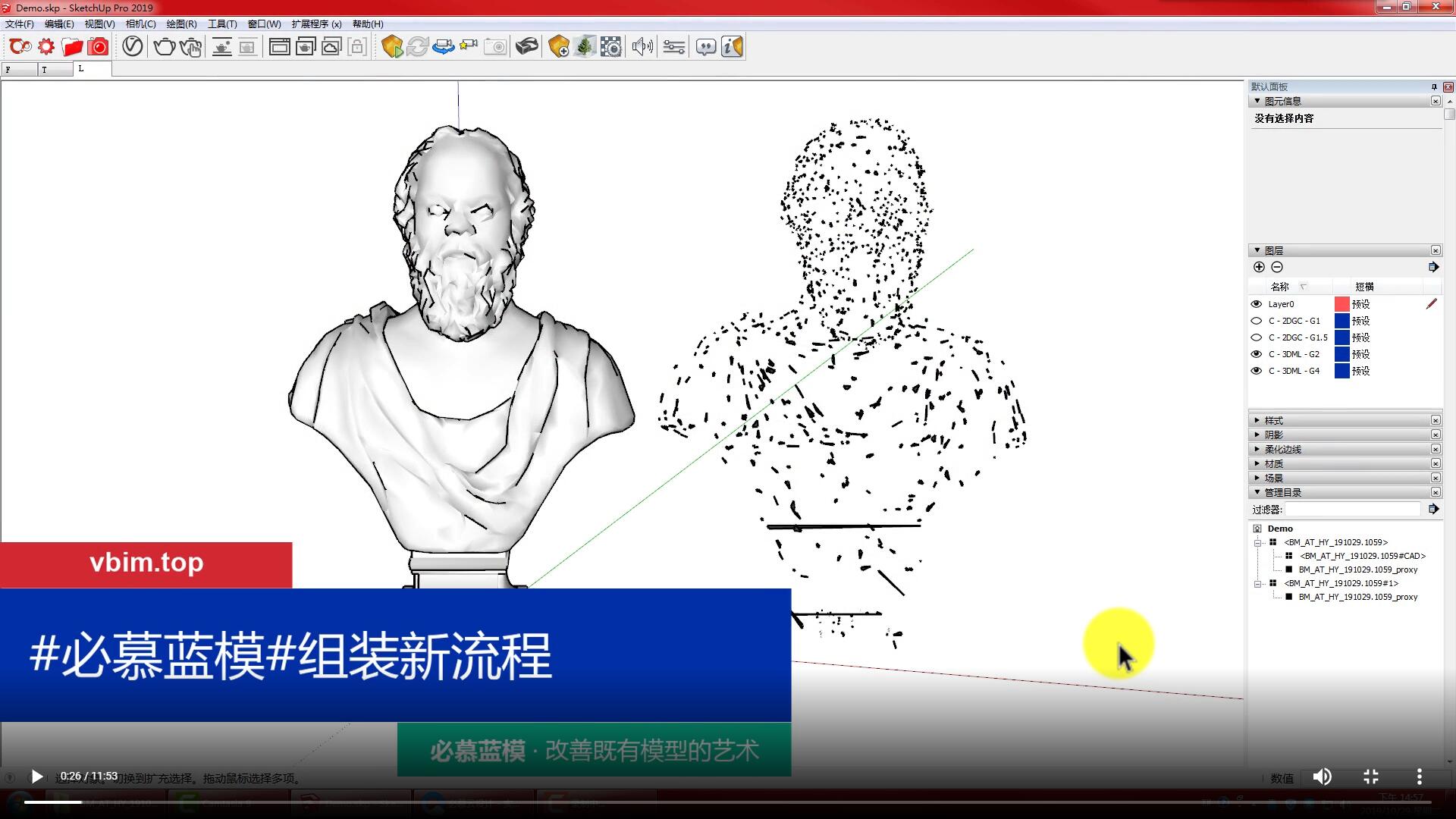1456x819 pixels.
Task: Click the red camera icon in toolbar
Action: coord(98,47)
